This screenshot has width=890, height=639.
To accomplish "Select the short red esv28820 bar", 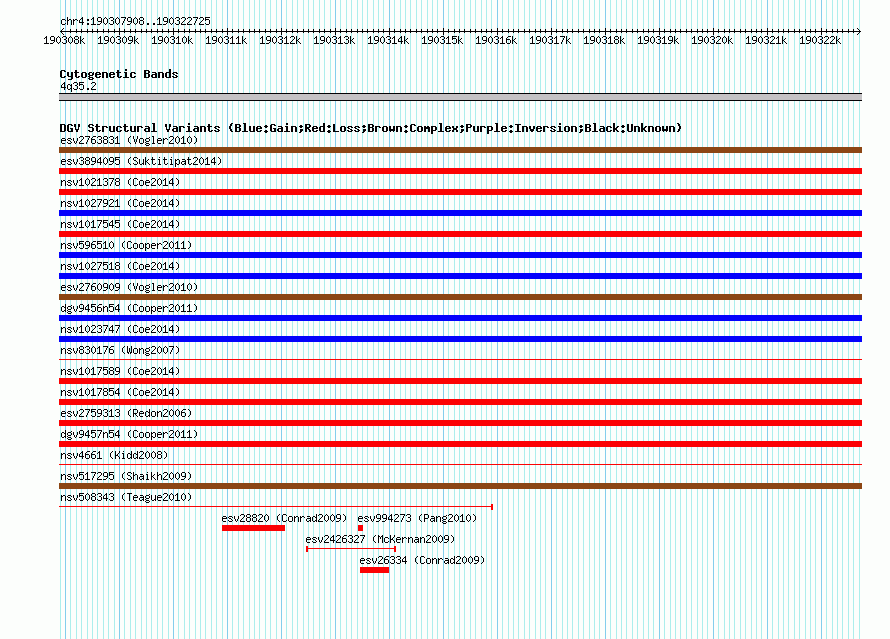I will [x=253, y=528].
